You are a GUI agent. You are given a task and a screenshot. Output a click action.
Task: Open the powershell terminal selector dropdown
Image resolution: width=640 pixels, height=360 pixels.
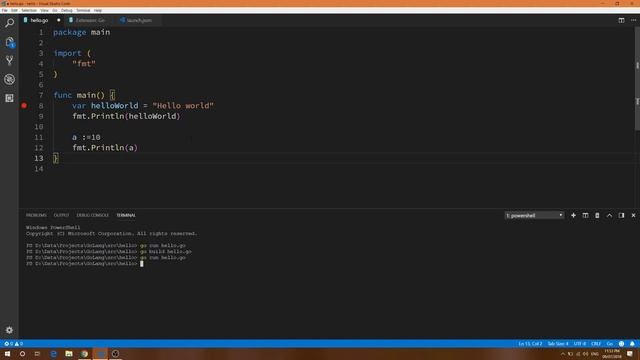point(534,216)
